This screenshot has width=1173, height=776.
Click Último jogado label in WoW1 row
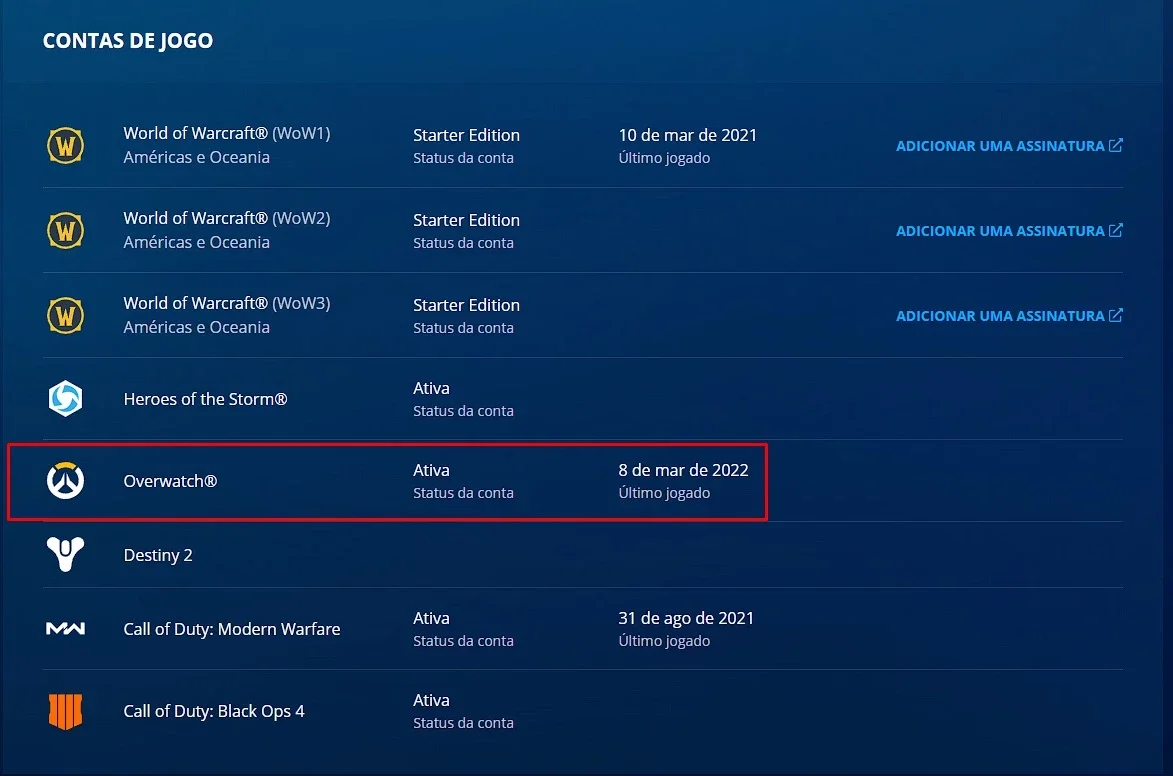click(x=664, y=158)
